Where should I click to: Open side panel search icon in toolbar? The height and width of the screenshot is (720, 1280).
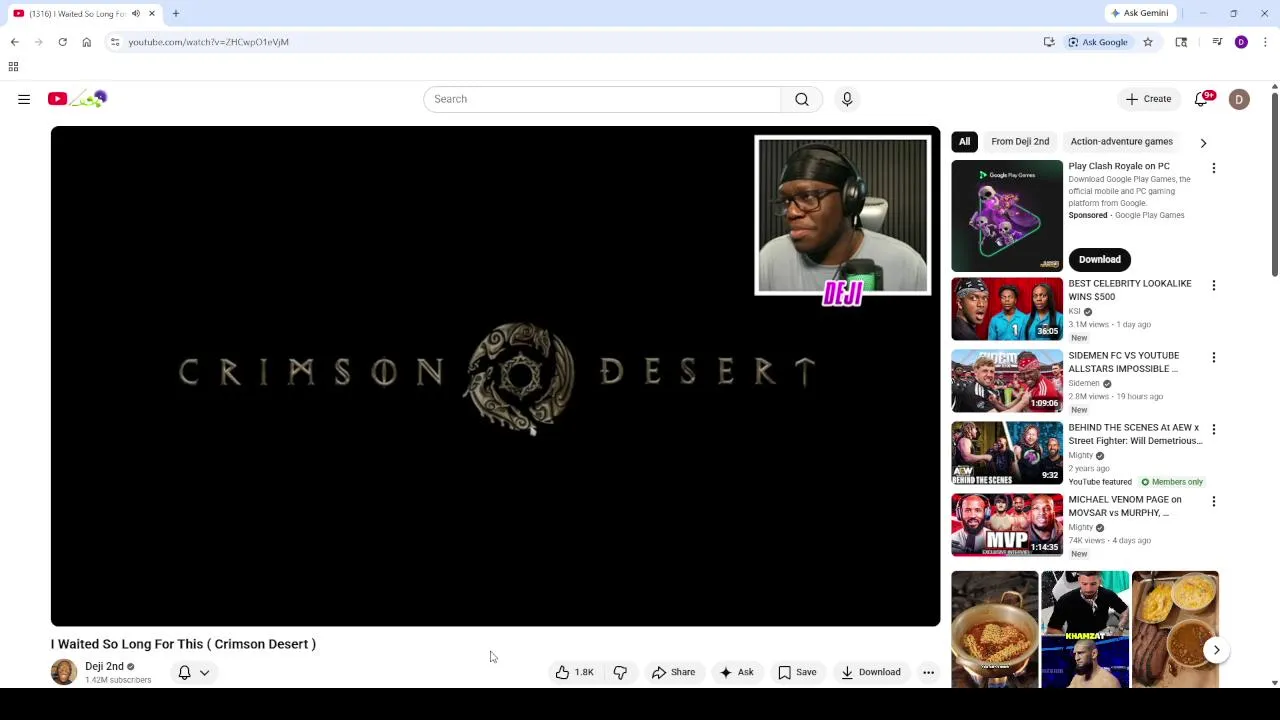click(x=1181, y=42)
